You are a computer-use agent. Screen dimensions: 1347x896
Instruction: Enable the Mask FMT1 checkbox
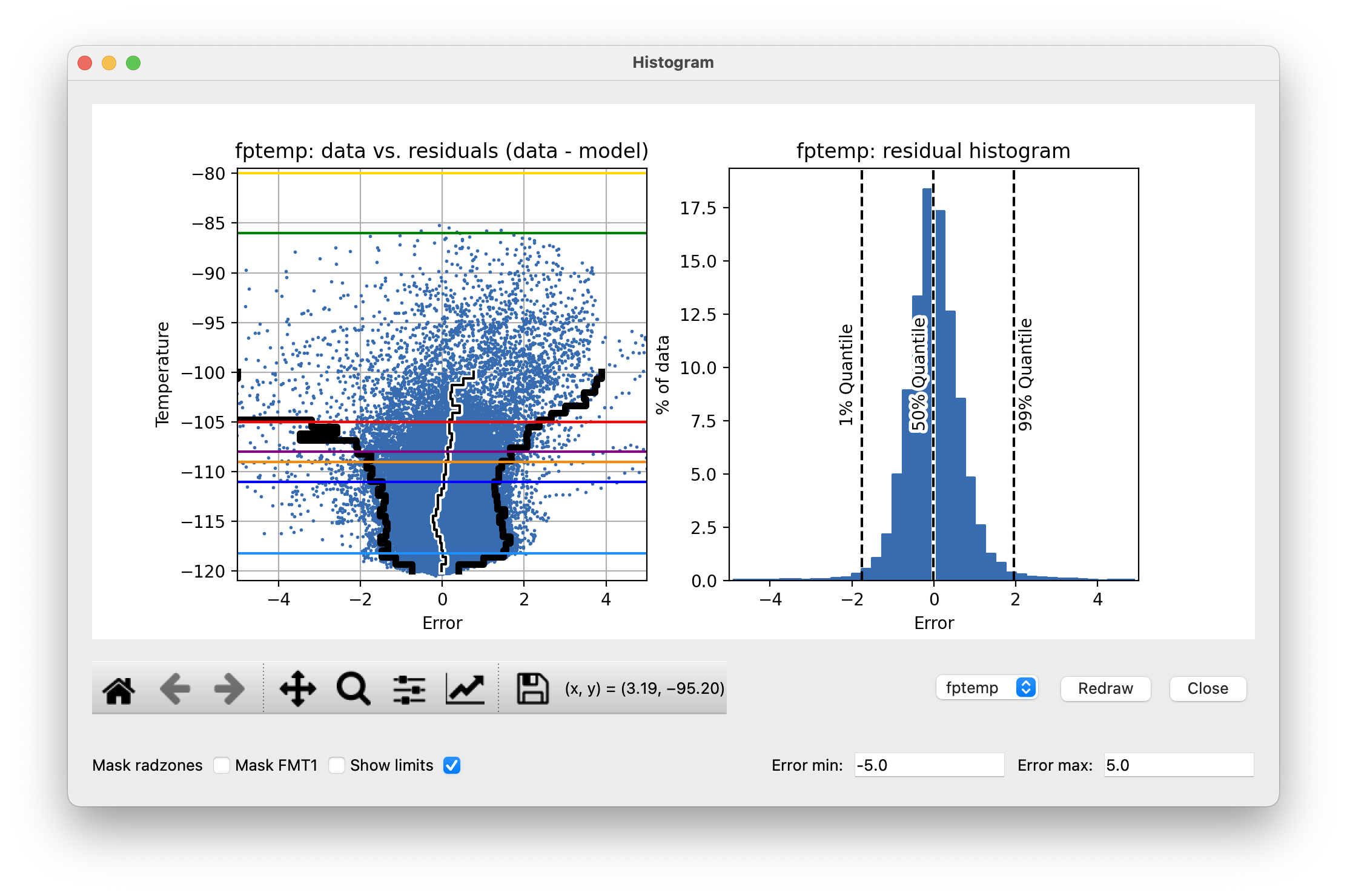pos(337,765)
